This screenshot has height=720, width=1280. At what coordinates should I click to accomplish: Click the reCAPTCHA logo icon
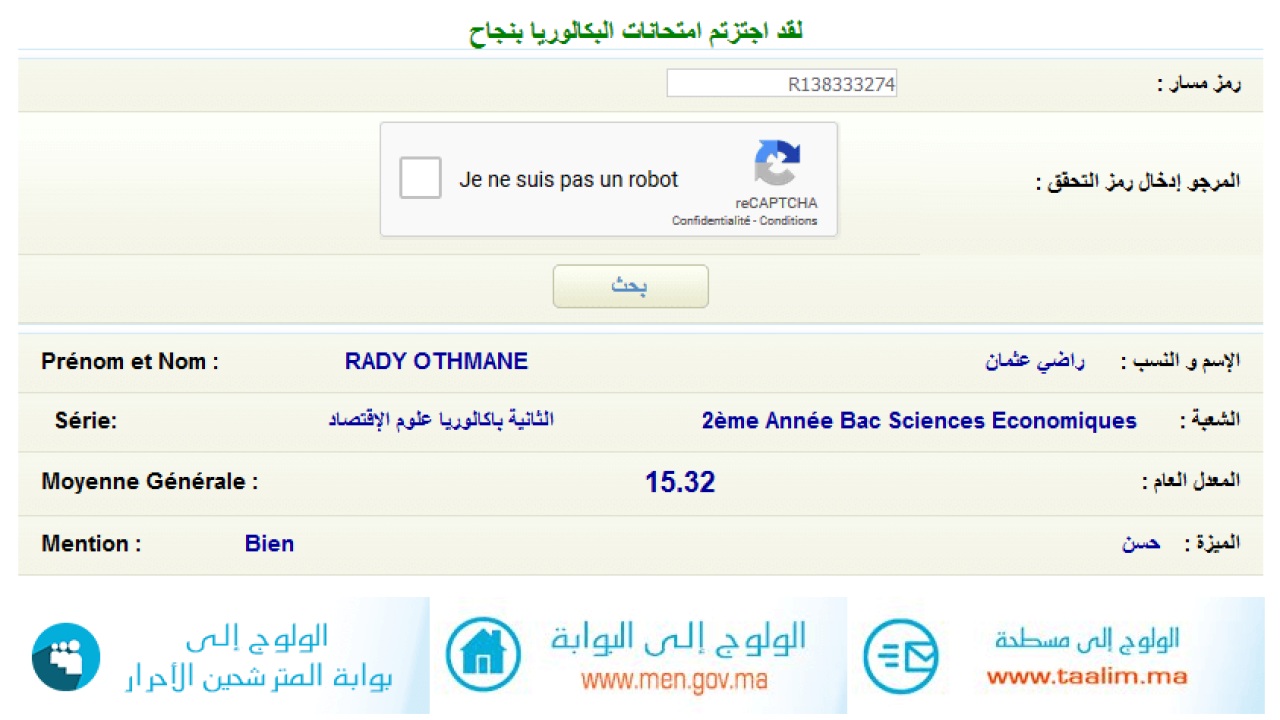[x=777, y=163]
